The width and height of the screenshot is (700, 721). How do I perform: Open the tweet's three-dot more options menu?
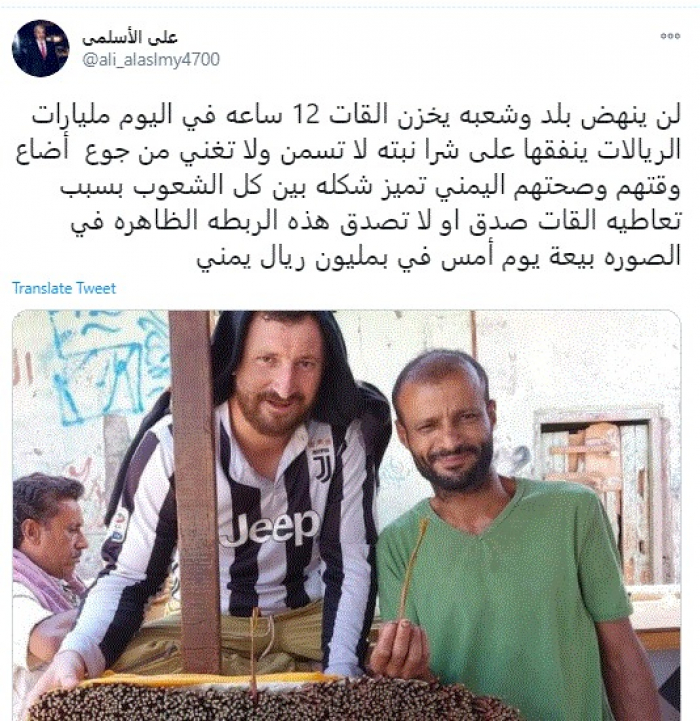pyautogui.click(x=670, y=36)
